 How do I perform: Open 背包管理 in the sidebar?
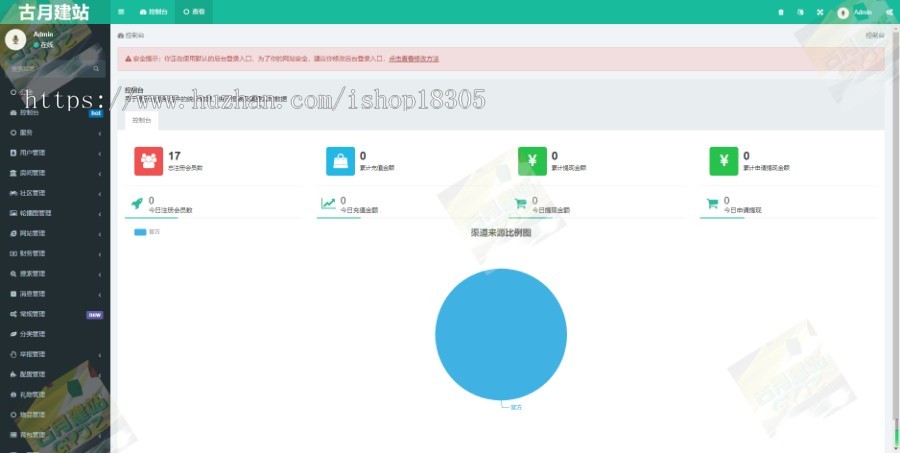coord(55,435)
